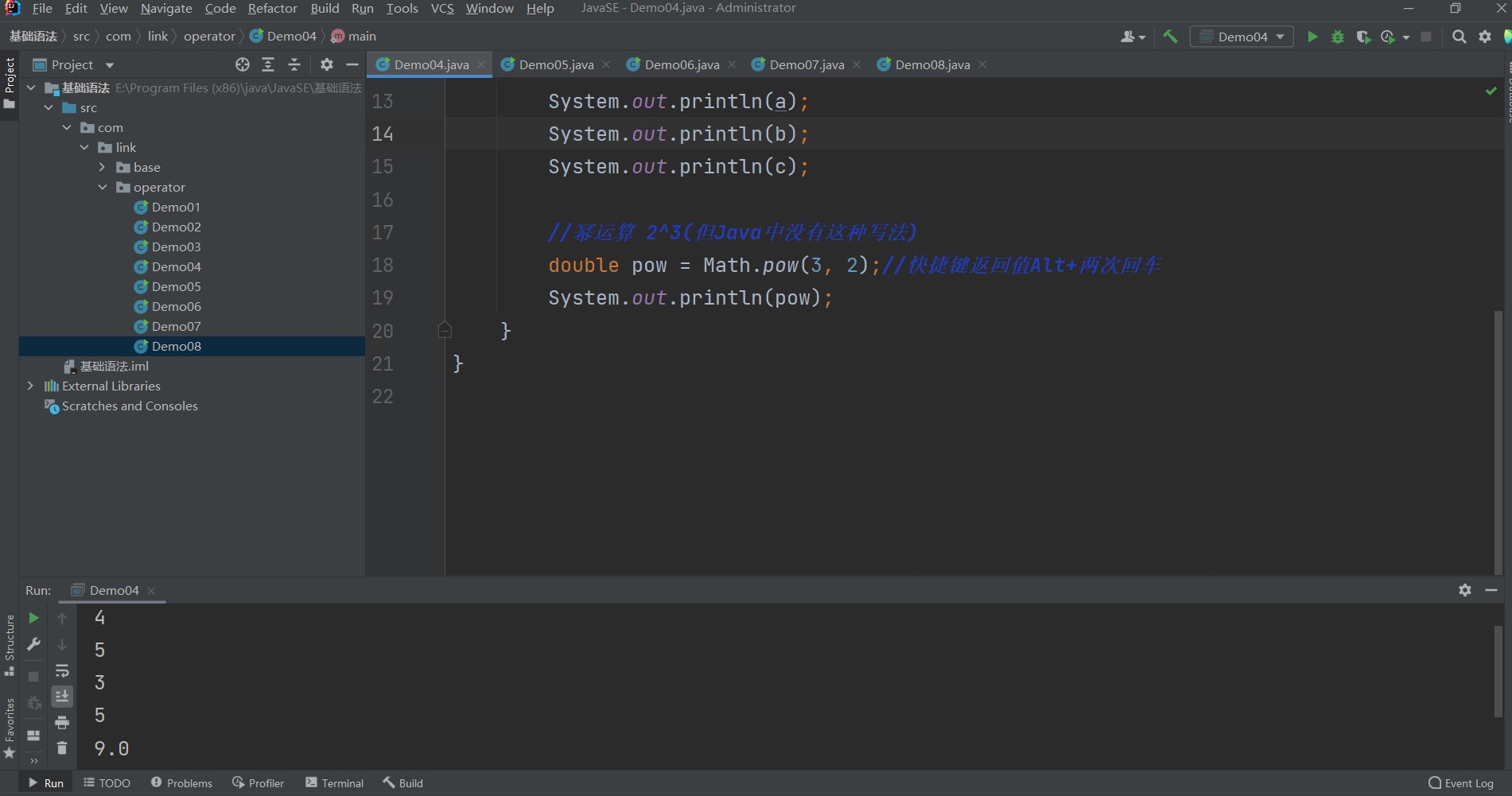Close the Demo04 run tab
This screenshot has width=1512, height=796.
click(x=151, y=590)
